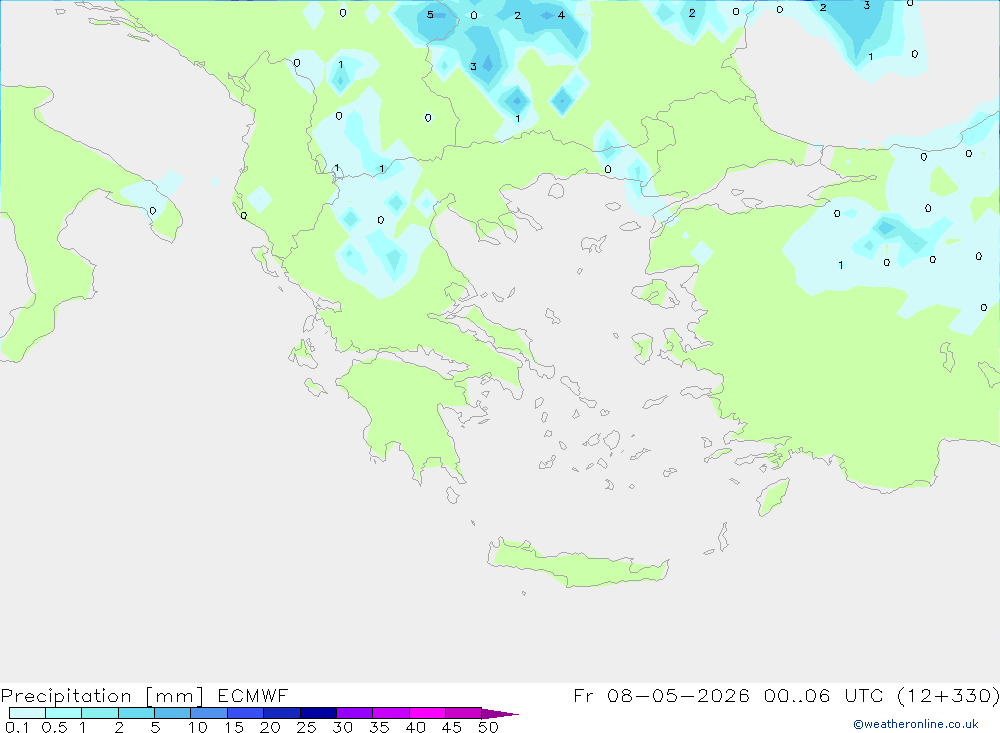Pick the 10–15 mm legend color swatch
The image size is (1000, 733).
pos(209,713)
